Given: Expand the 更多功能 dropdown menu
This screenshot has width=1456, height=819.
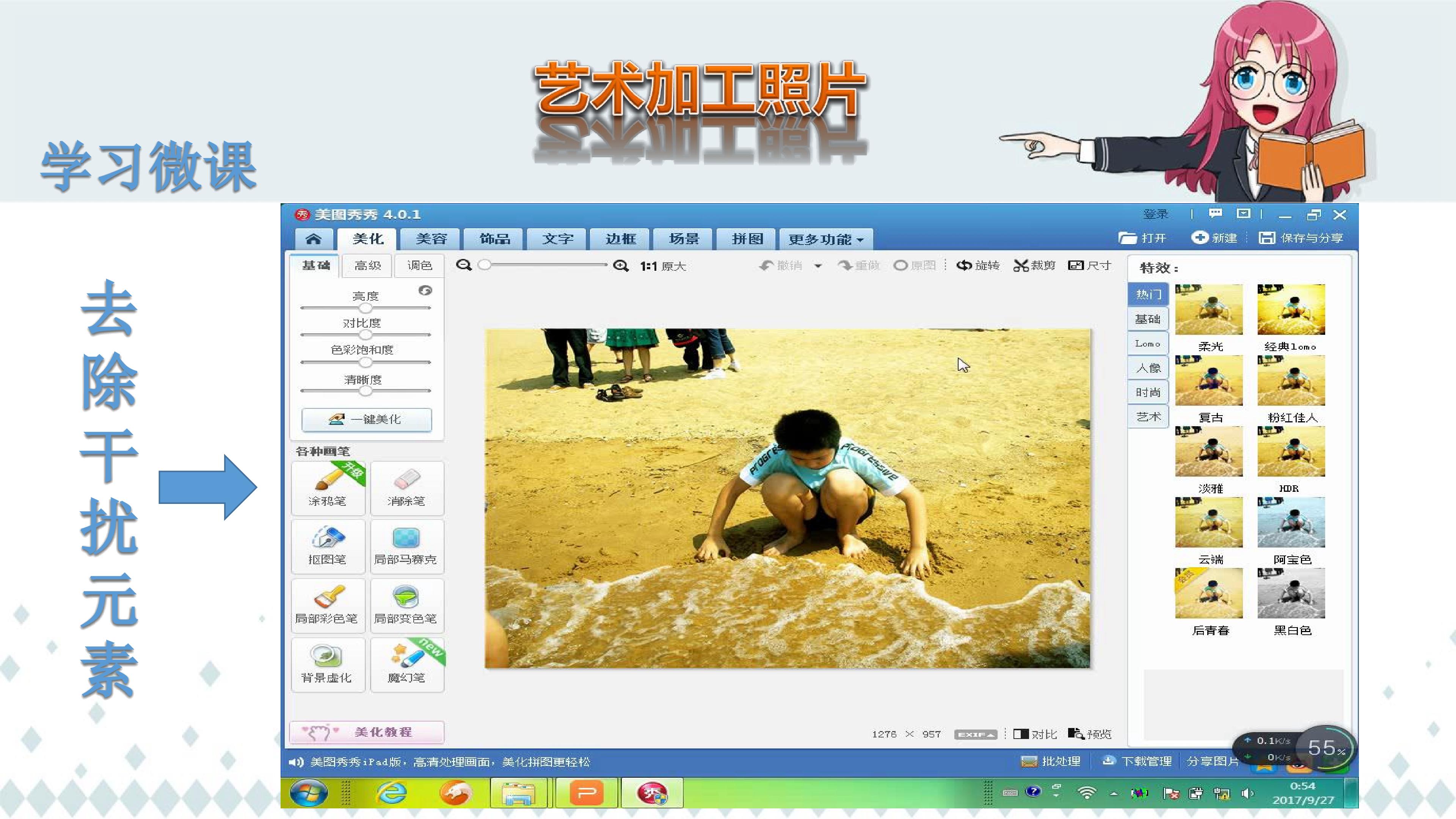Looking at the screenshot, I should (x=826, y=239).
